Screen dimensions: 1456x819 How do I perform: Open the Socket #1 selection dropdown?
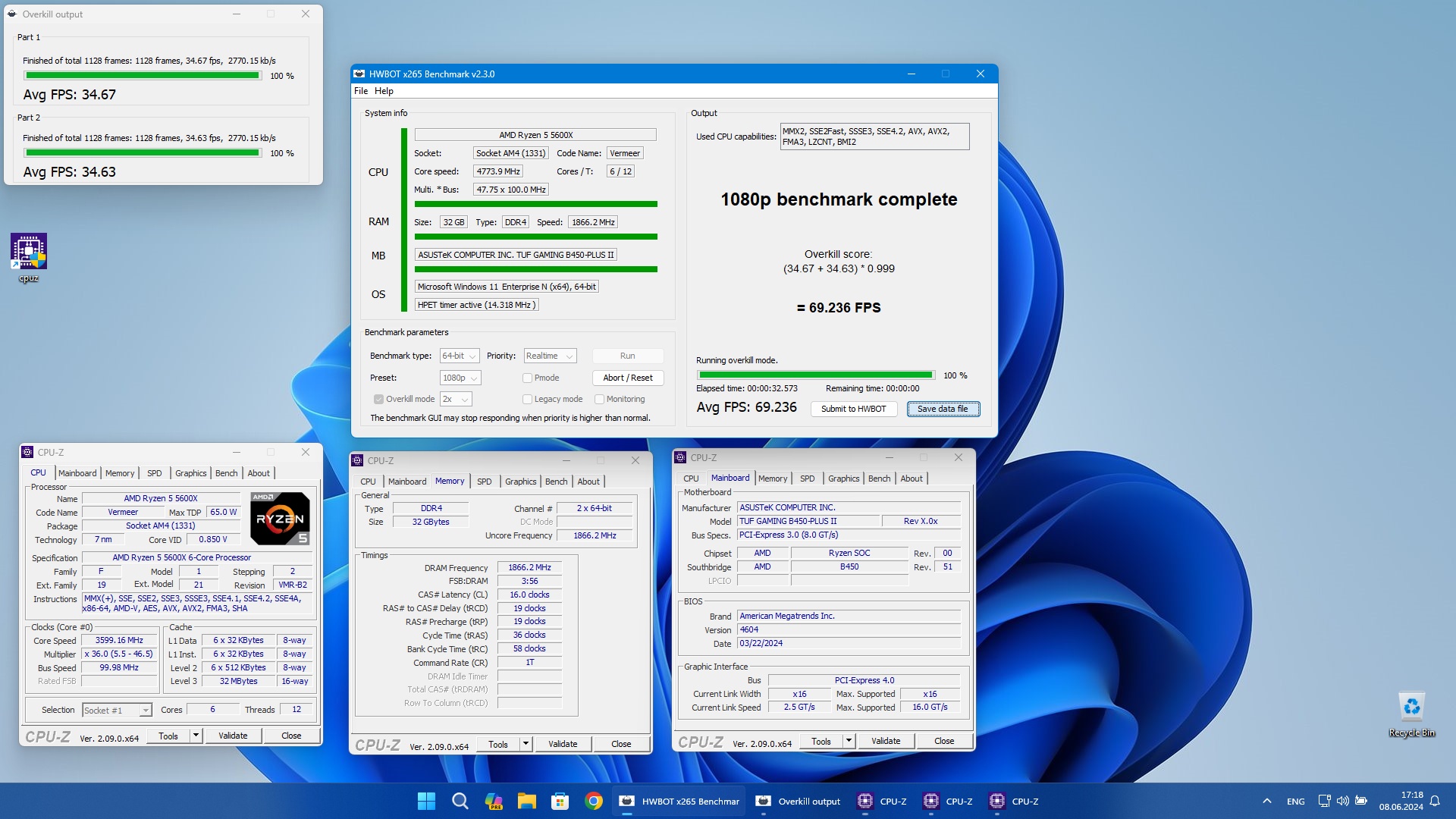pos(117,711)
